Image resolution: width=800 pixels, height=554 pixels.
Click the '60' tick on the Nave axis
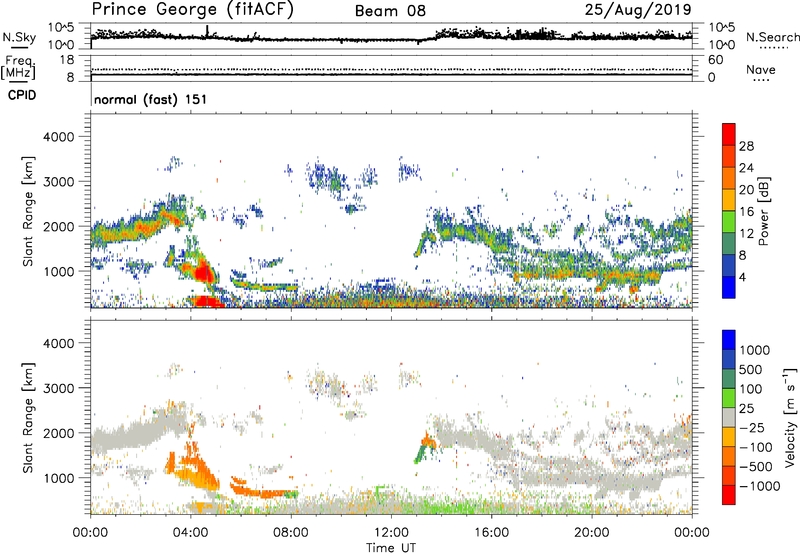[x=716, y=60]
